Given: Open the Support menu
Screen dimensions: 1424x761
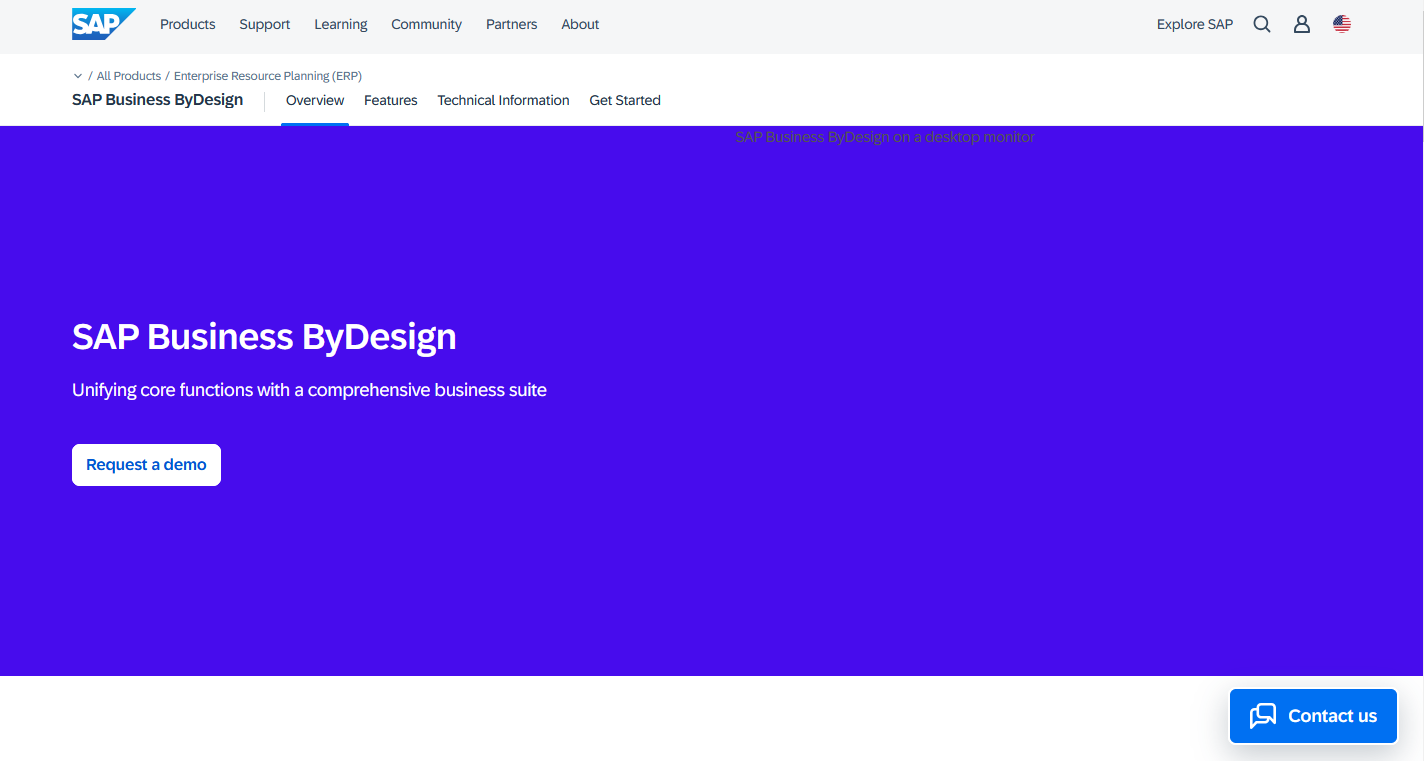Looking at the screenshot, I should point(264,23).
